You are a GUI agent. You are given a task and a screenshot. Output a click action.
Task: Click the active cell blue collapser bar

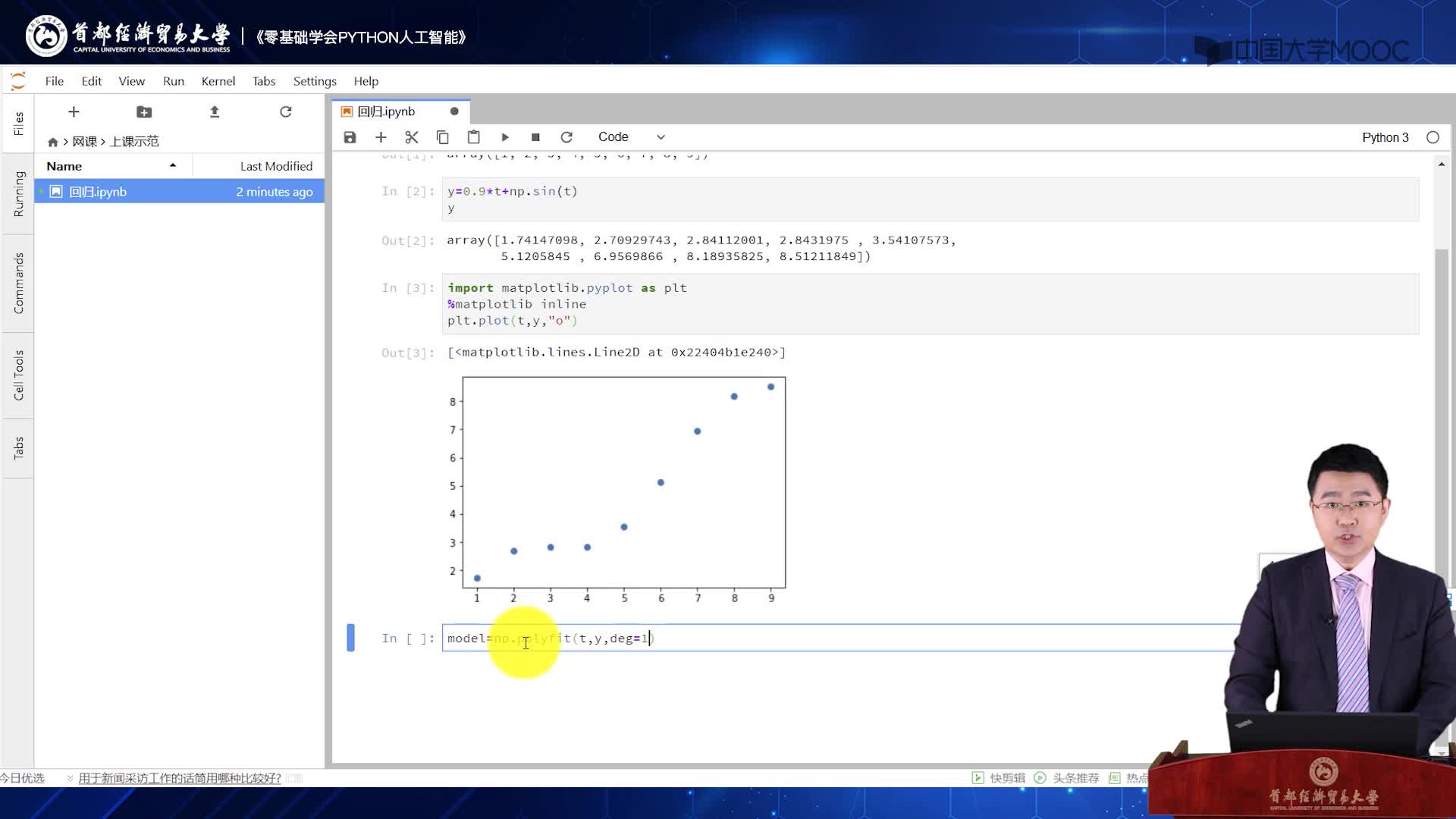tap(350, 638)
